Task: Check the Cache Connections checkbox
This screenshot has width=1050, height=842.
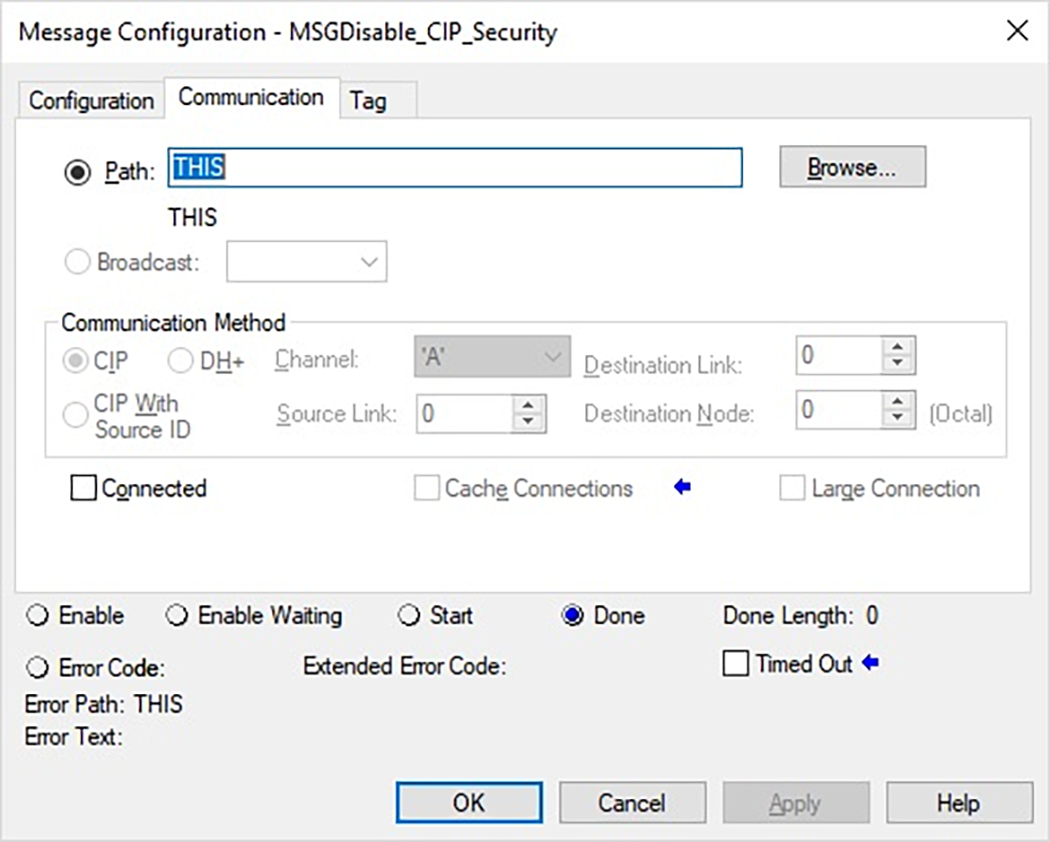Action: 426,488
